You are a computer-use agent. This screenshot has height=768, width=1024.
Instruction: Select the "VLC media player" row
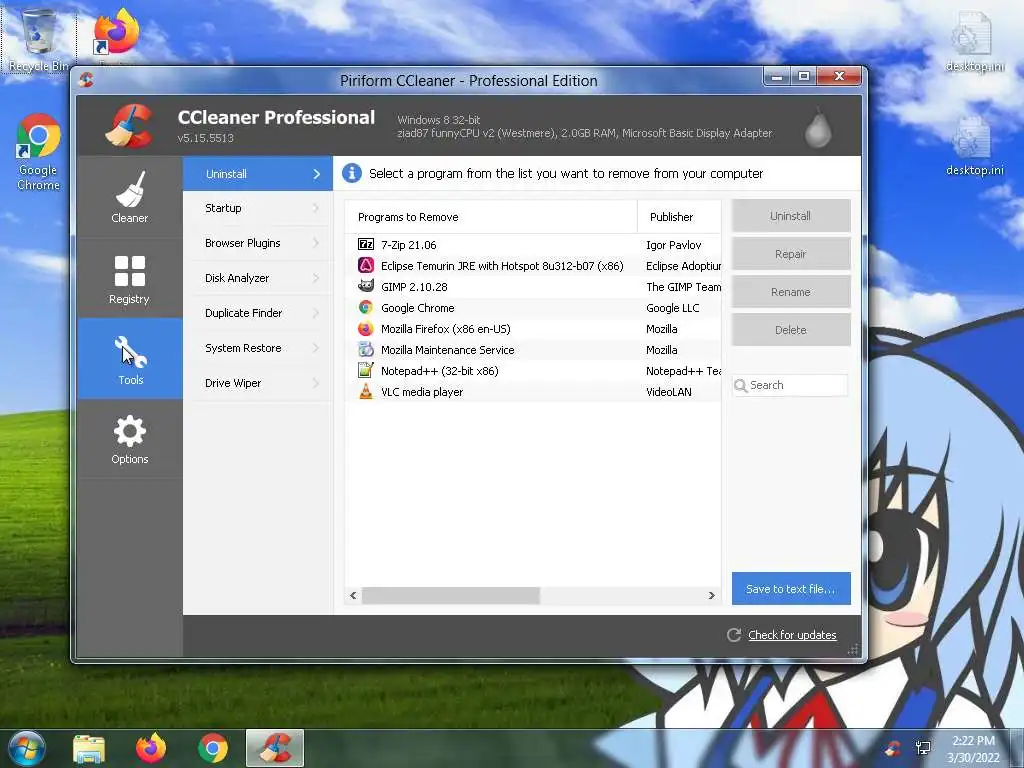[533, 392]
